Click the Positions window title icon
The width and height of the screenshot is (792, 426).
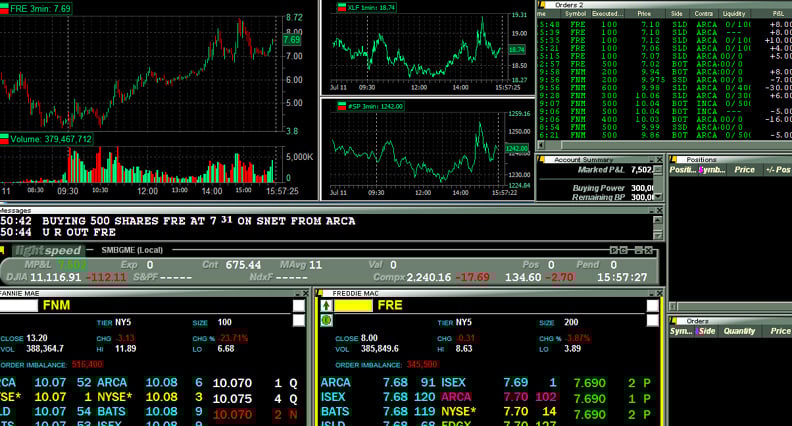pyautogui.click(x=673, y=159)
